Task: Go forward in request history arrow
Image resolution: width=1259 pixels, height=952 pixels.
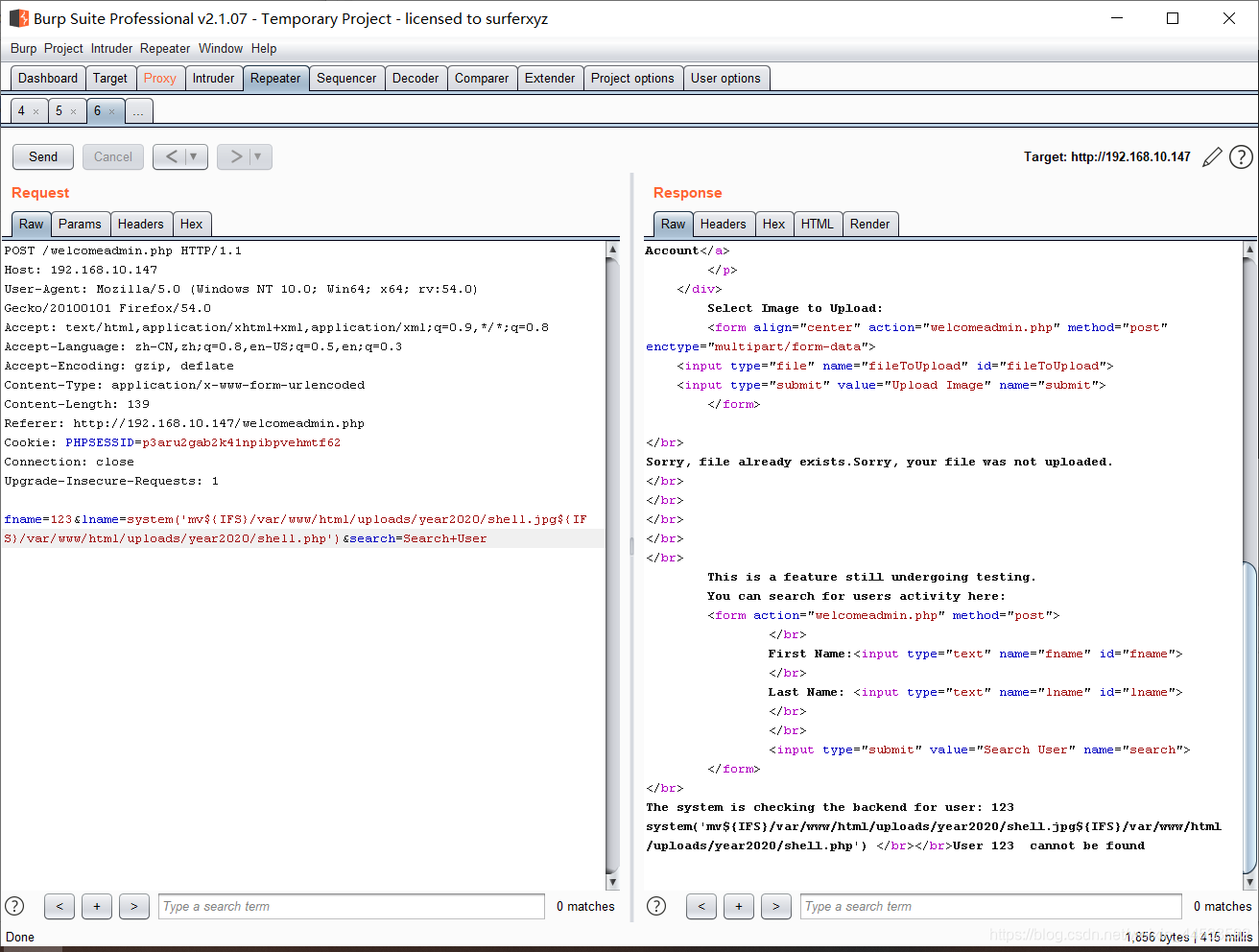Action: [x=235, y=156]
